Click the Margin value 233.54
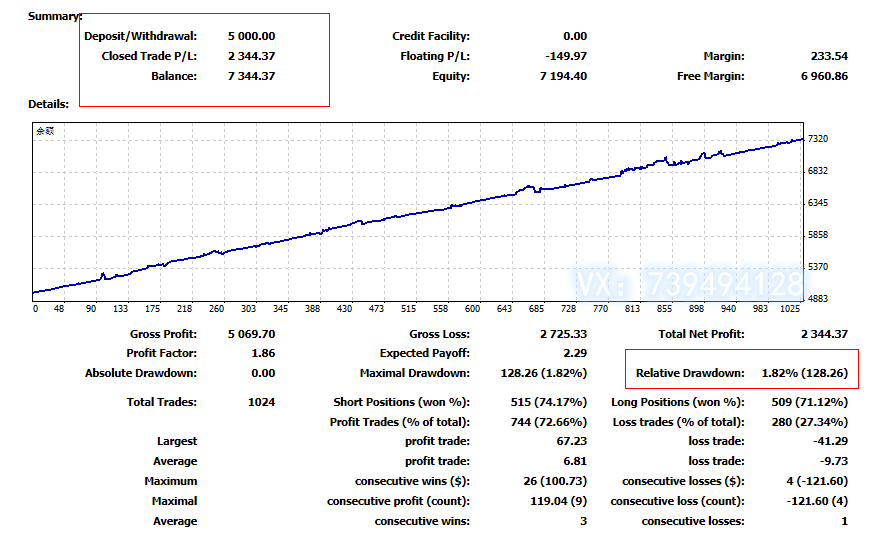886x533 pixels. coord(829,56)
